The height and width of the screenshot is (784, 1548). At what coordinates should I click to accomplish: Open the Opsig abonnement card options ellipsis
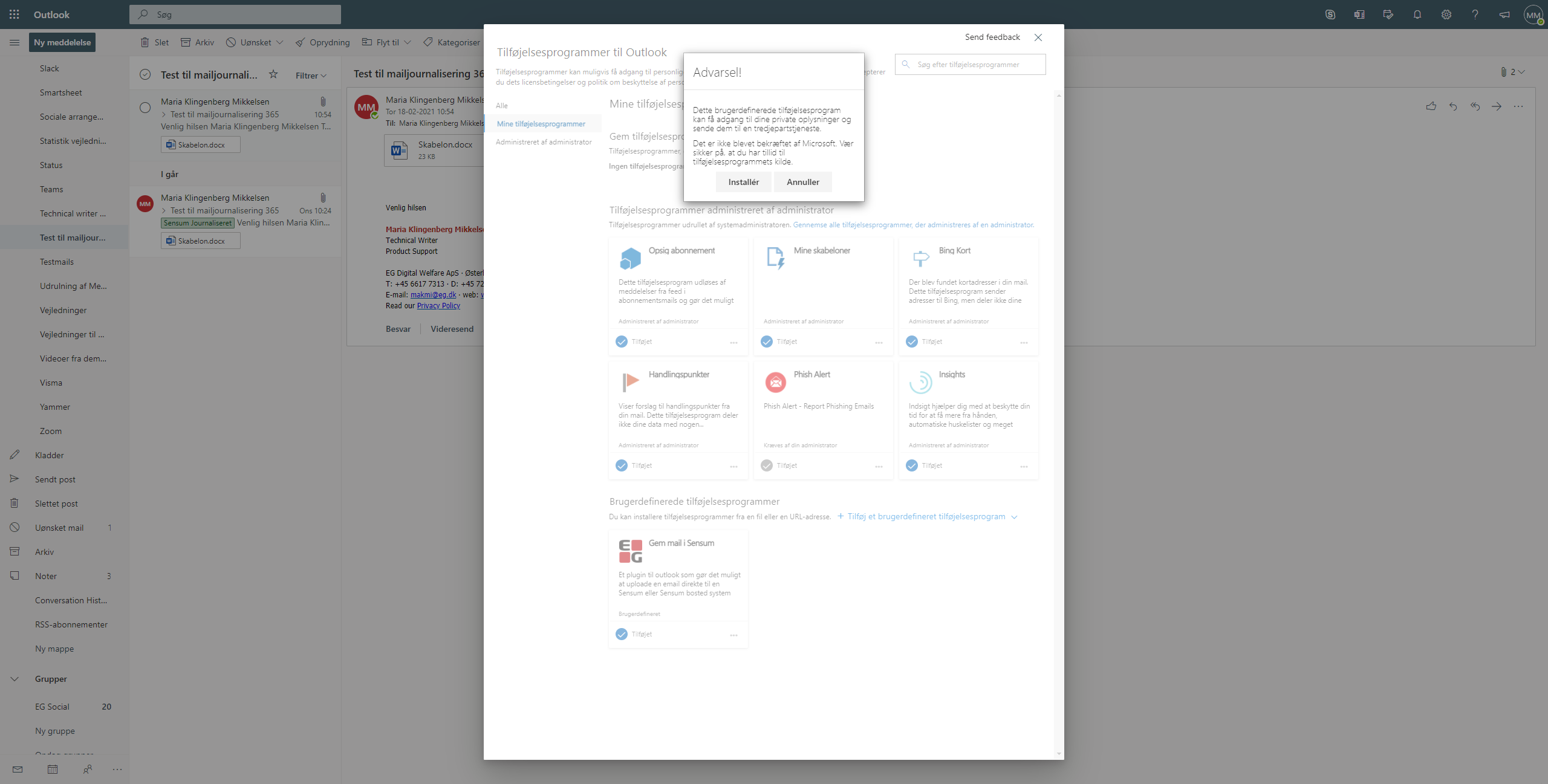tap(733, 343)
